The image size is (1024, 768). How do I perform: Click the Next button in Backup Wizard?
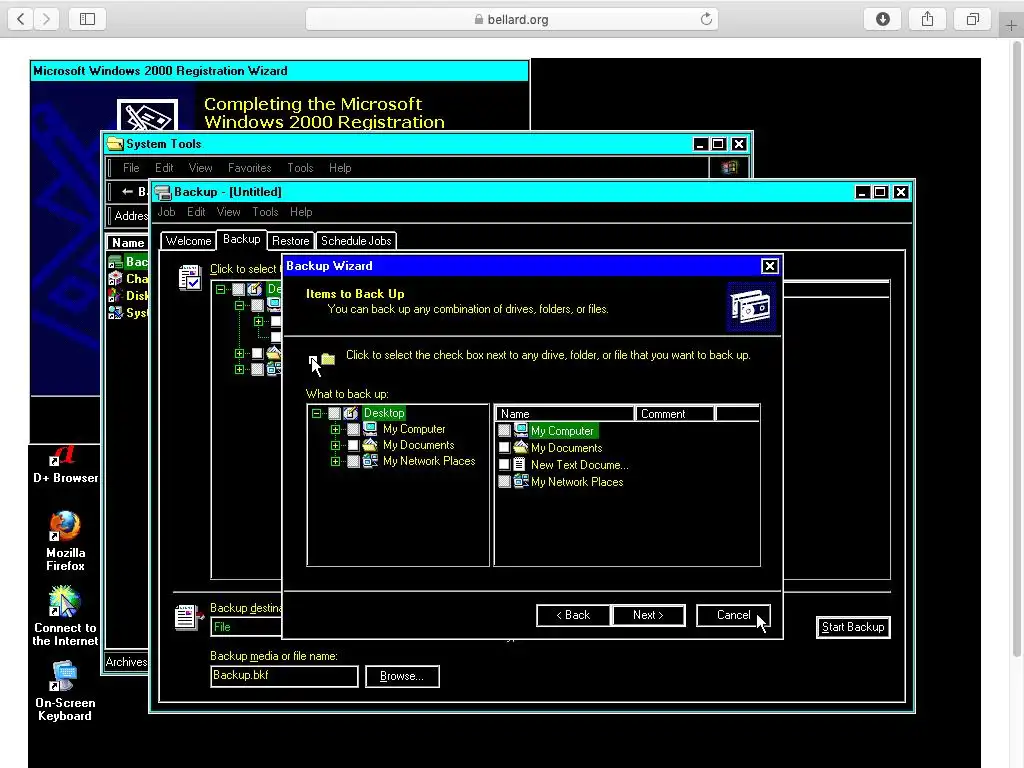(x=648, y=615)
